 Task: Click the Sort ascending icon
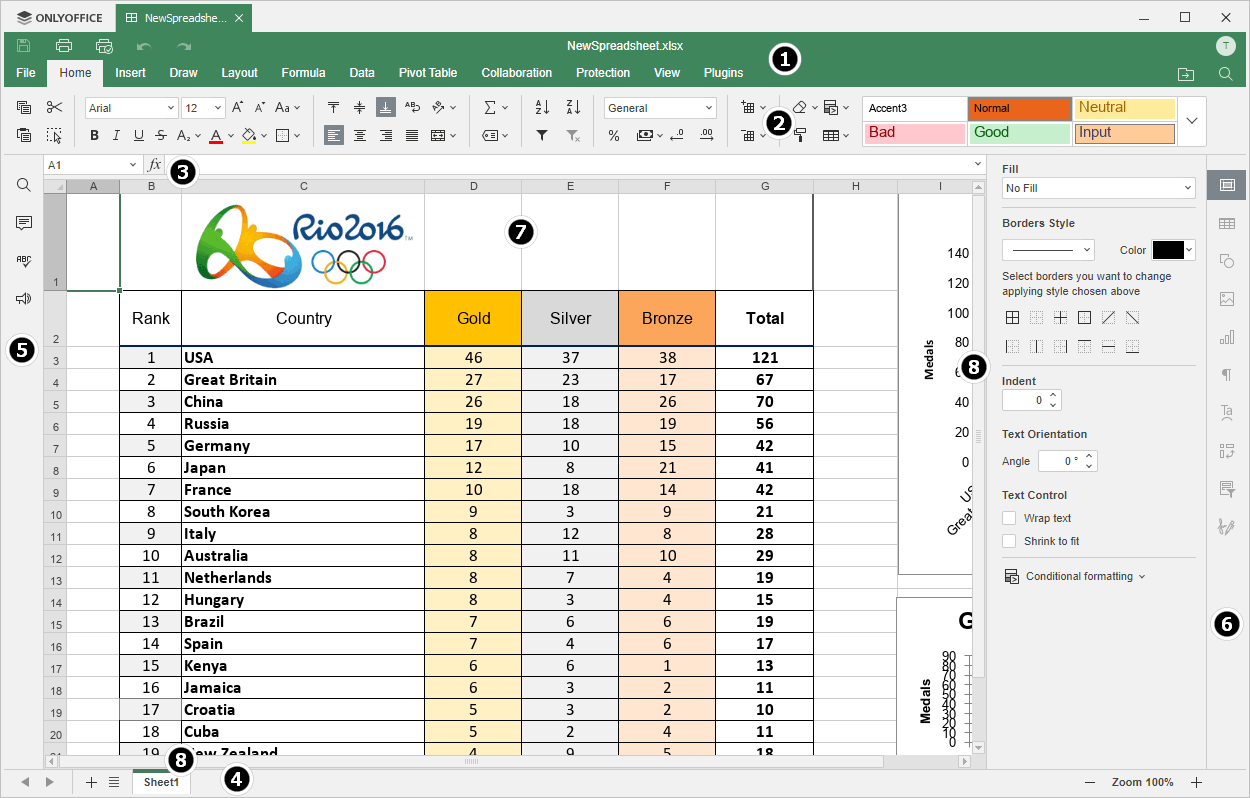click(542, 108)
